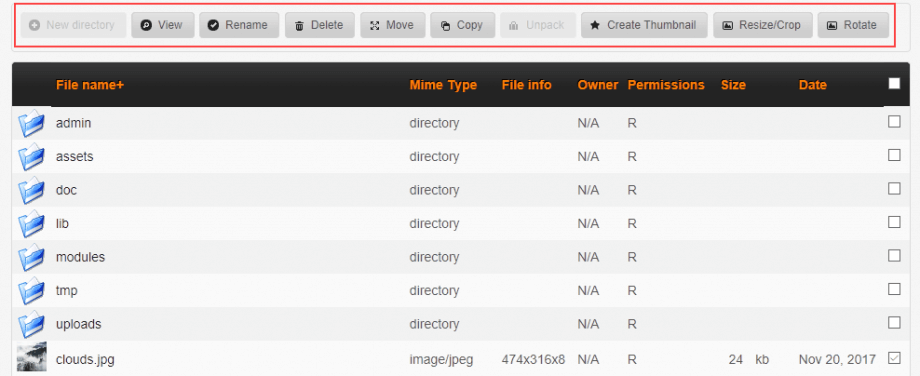Image resolution: width=920 pixels, height=376 pixels.
Task: Sort by Date column header
Action: pyautogui.click(x=813, y=85)
